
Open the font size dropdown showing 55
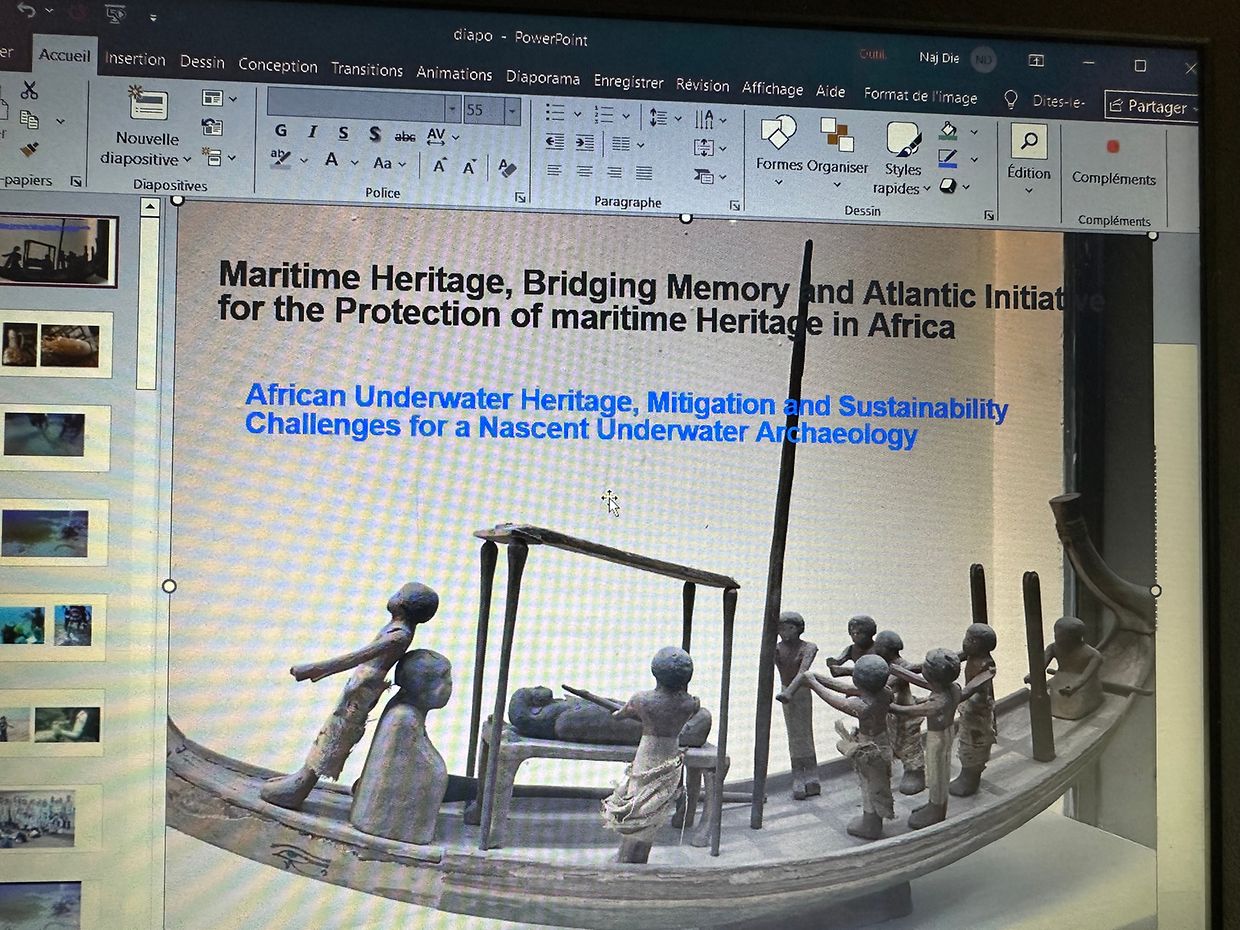[x=513, y=110]
